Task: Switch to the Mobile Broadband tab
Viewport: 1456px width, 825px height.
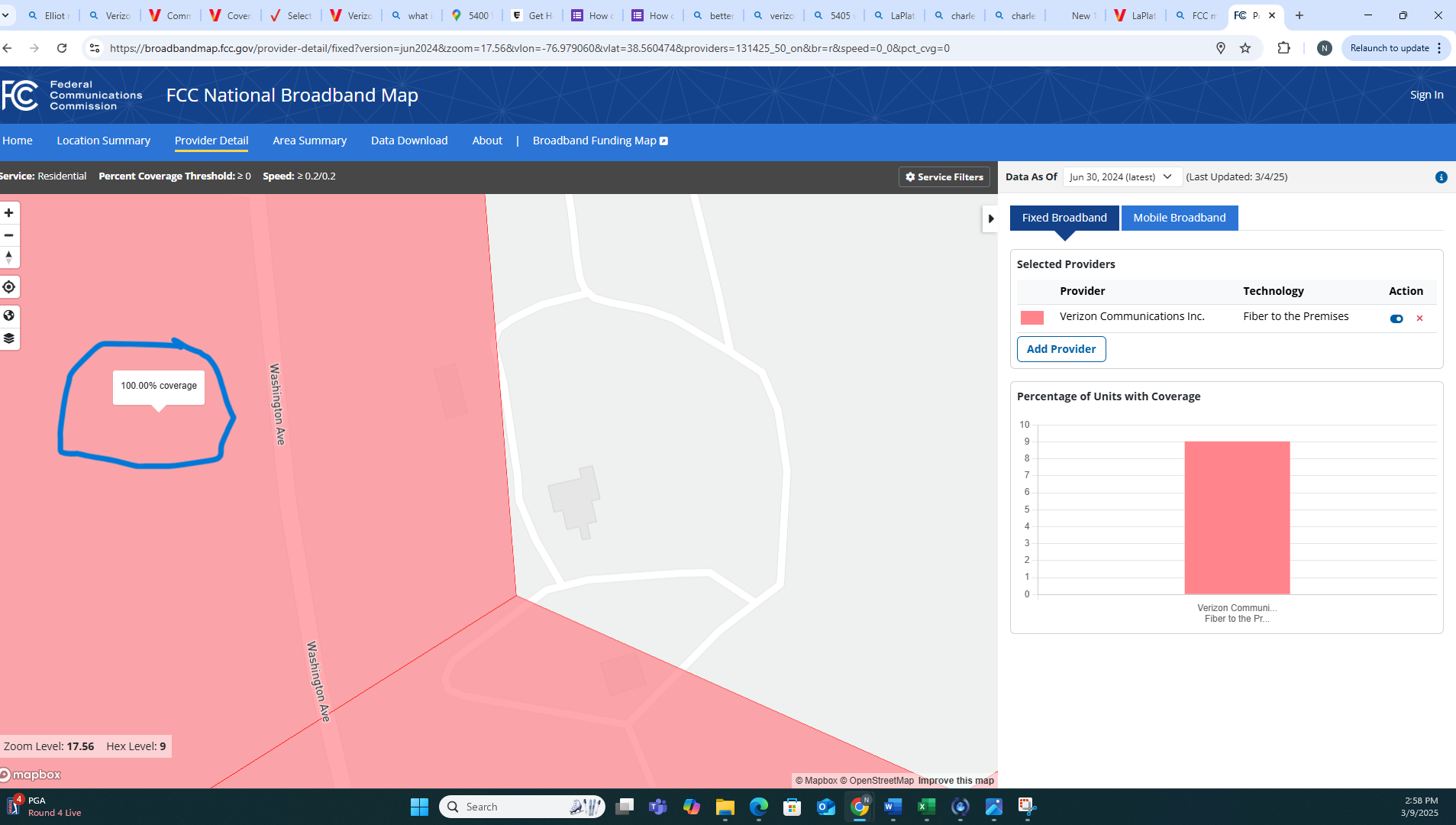Action: pos(1179,218)
